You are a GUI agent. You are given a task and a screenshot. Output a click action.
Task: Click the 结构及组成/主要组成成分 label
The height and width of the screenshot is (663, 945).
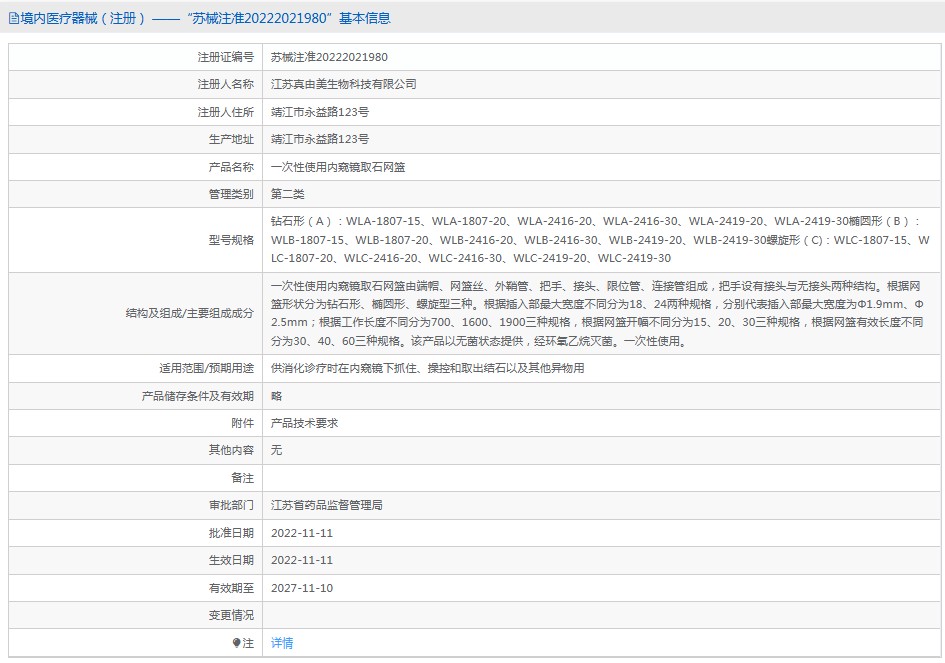(190, 313)
